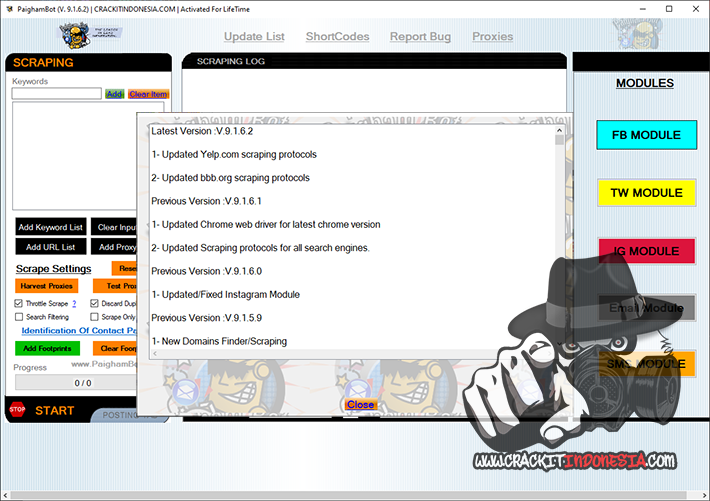Open the Update List menu

pyautogui.click(x=254, y=37)
